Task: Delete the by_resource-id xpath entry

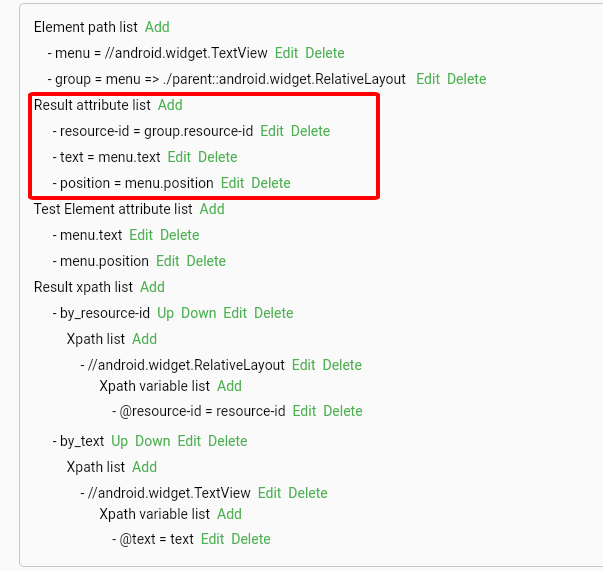Action: coord(273,313)
